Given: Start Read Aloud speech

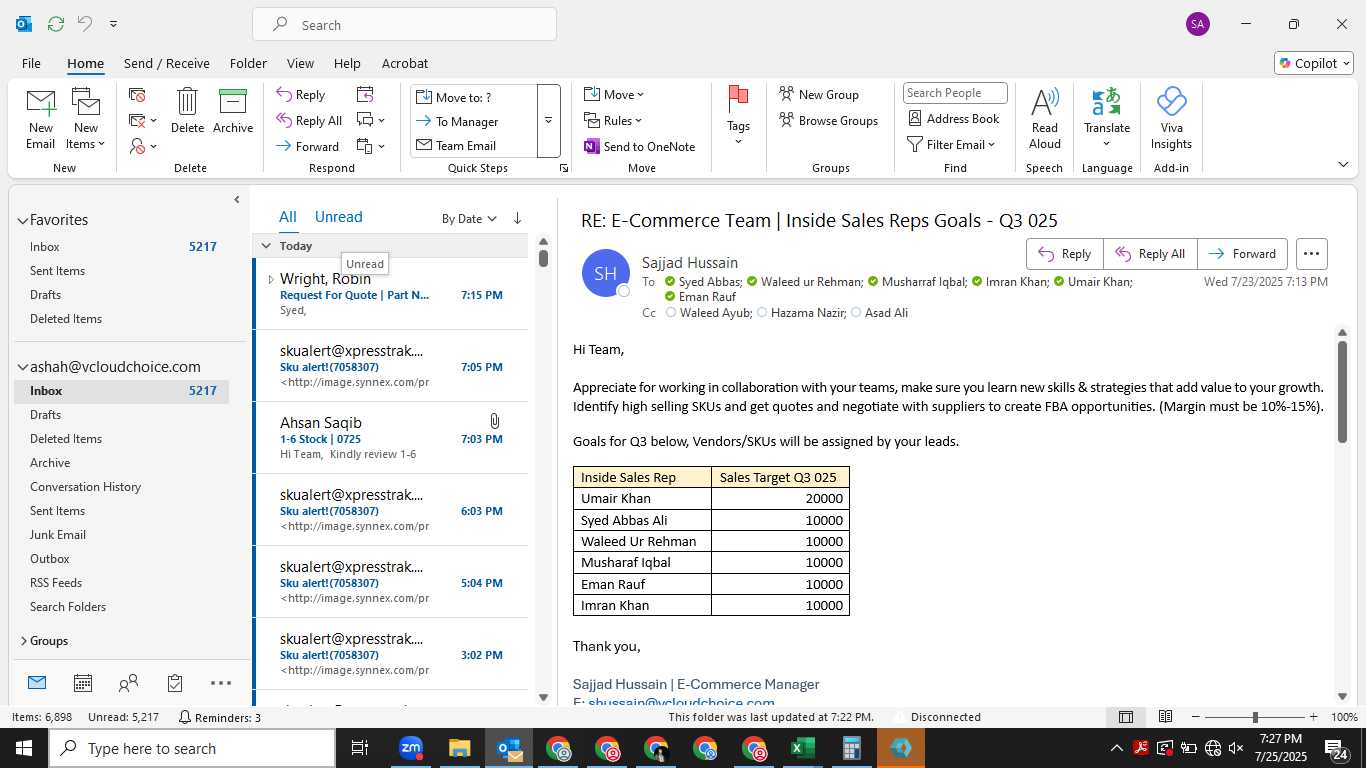Looking at the screenshot, I should 1044,118.
